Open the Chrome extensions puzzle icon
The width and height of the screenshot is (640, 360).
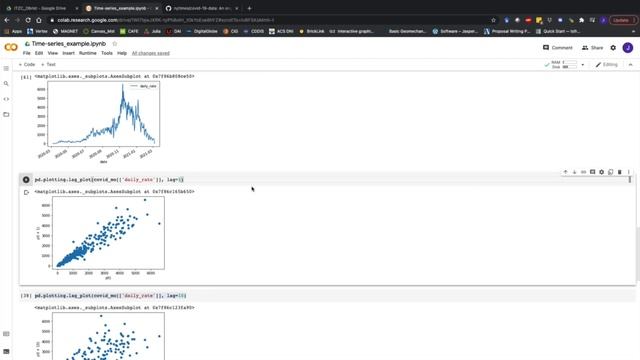582,20
